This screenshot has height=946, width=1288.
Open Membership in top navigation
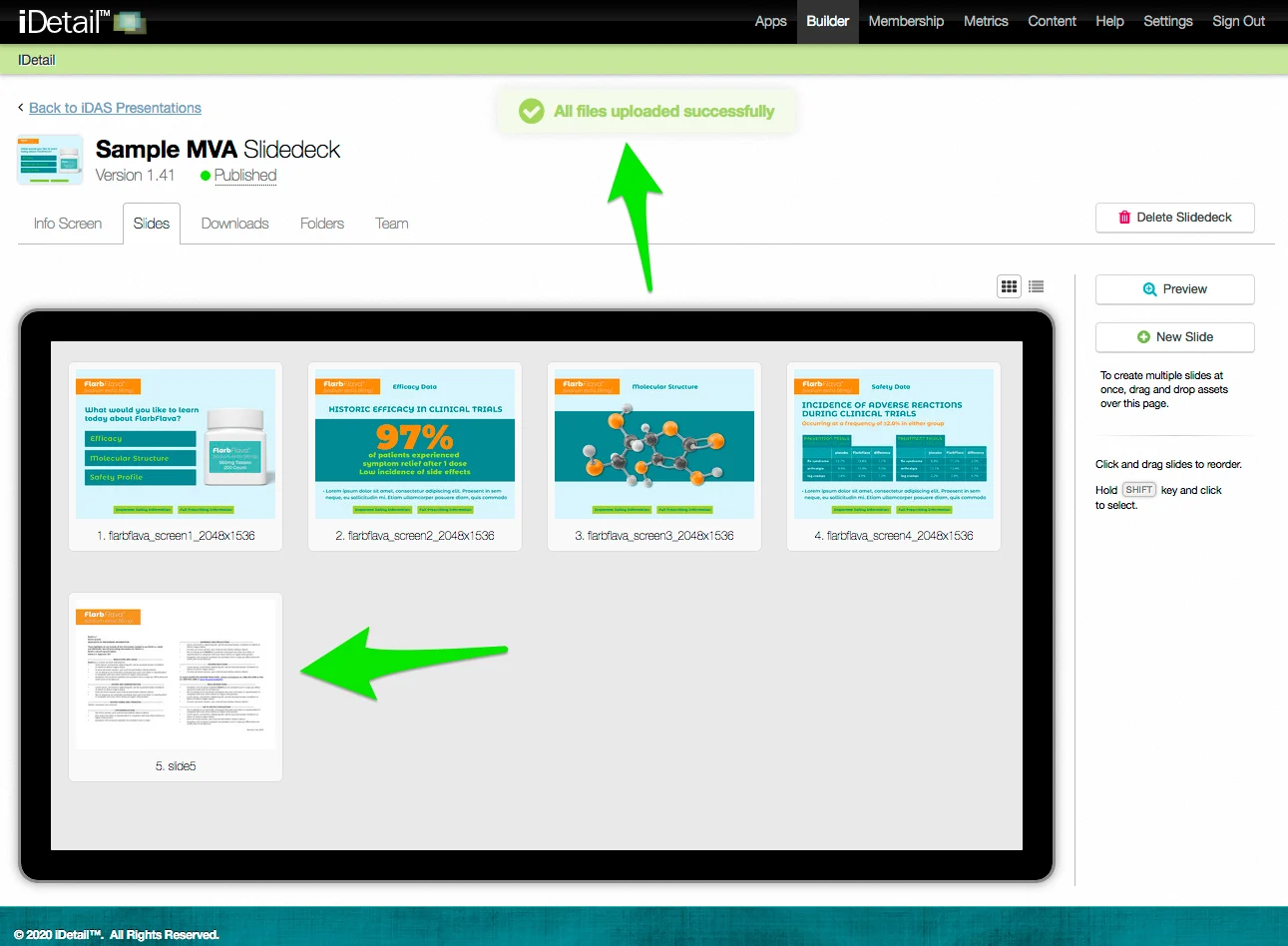click(x=906, y=21)
